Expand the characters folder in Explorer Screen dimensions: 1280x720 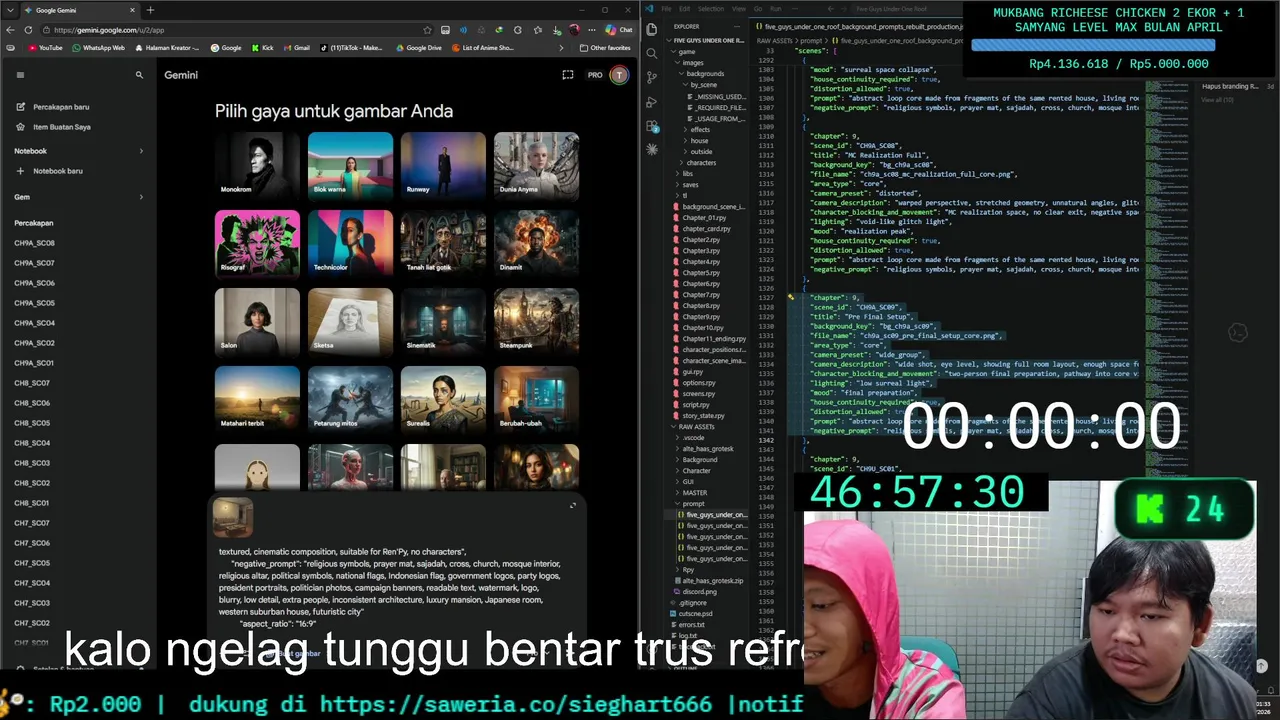coord(698,163)
